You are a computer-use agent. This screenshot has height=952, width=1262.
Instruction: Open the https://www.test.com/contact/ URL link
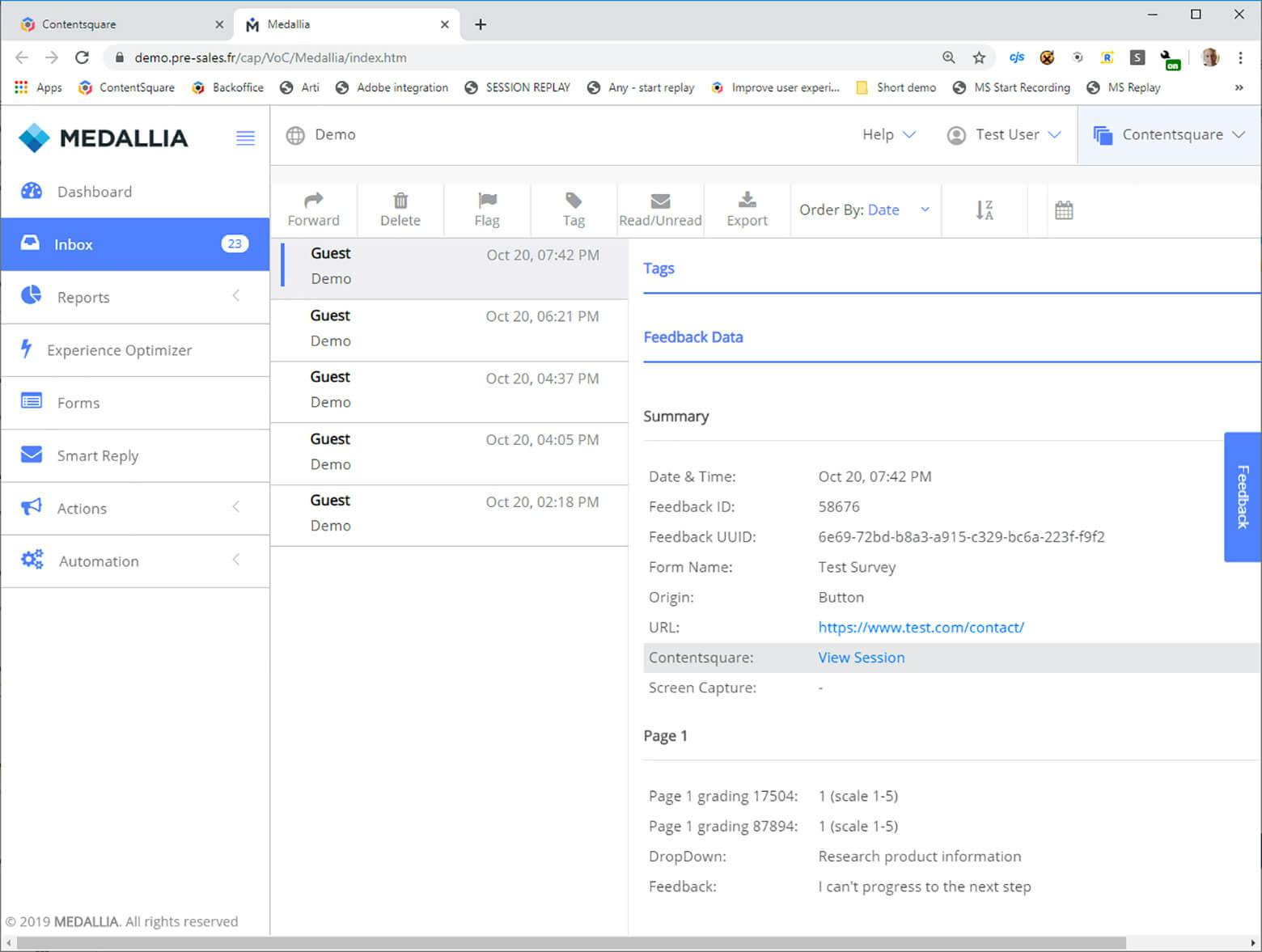coord(921,628)
